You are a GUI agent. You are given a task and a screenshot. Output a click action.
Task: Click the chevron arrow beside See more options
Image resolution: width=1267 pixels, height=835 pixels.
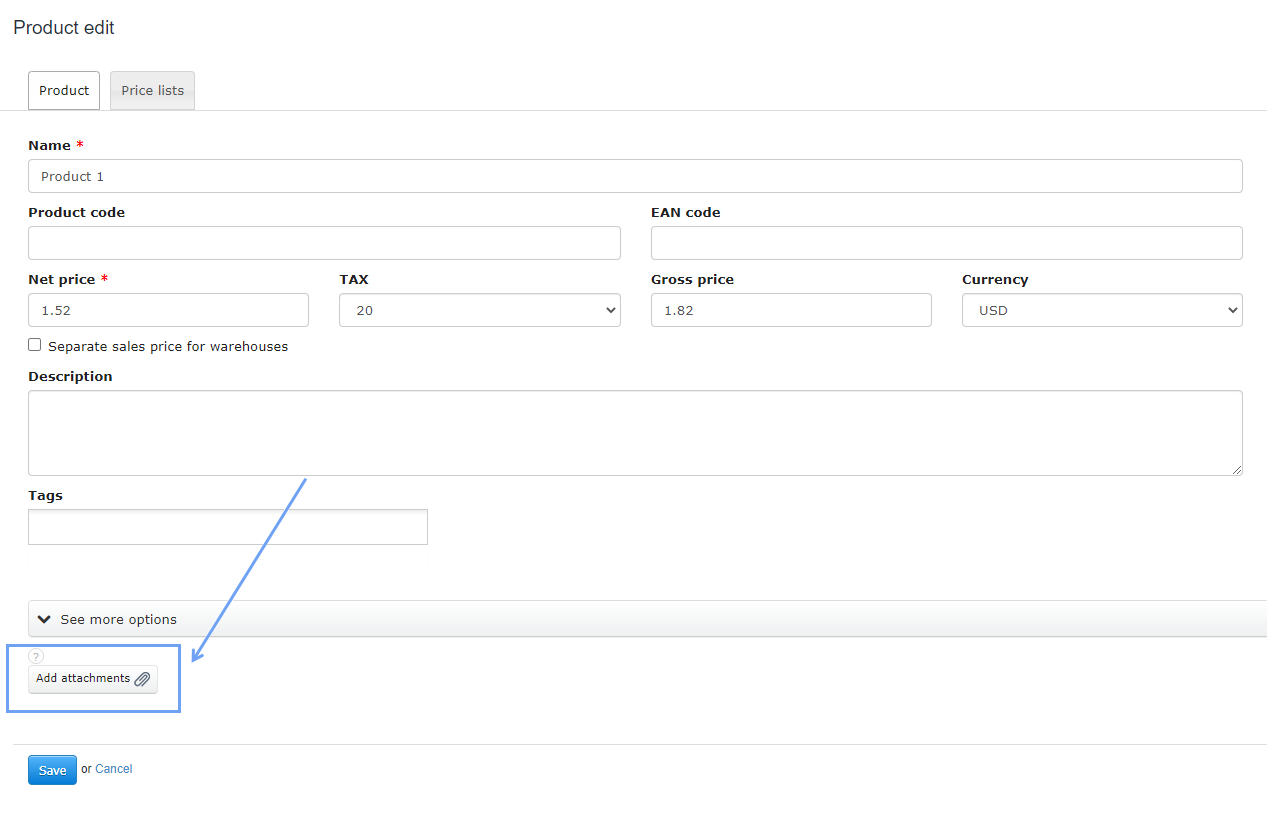point(44,619)
